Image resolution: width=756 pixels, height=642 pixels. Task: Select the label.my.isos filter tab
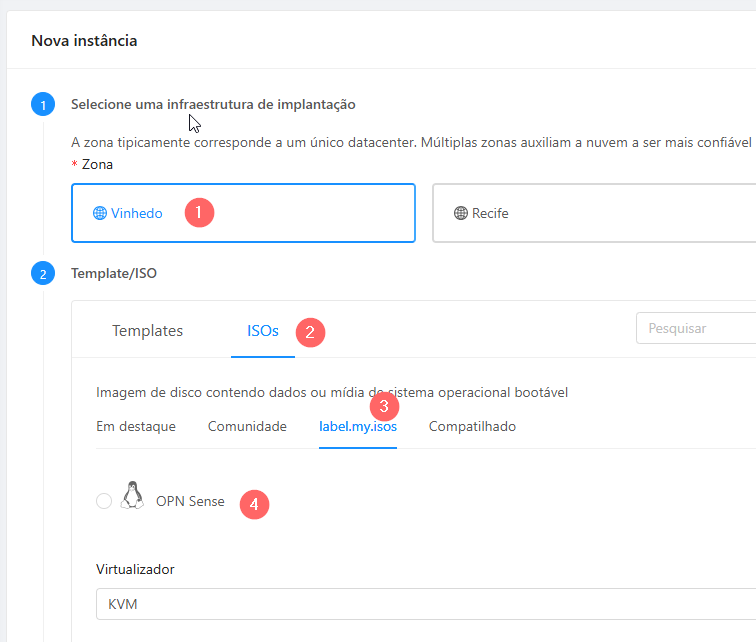tap(358, 427)
